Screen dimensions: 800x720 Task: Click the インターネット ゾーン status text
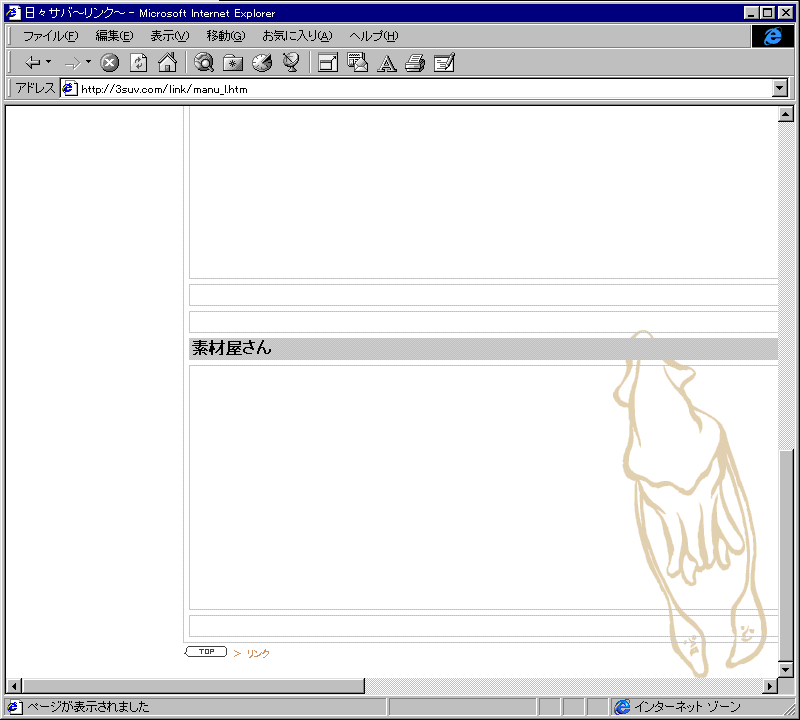click(x=687, y=707)
